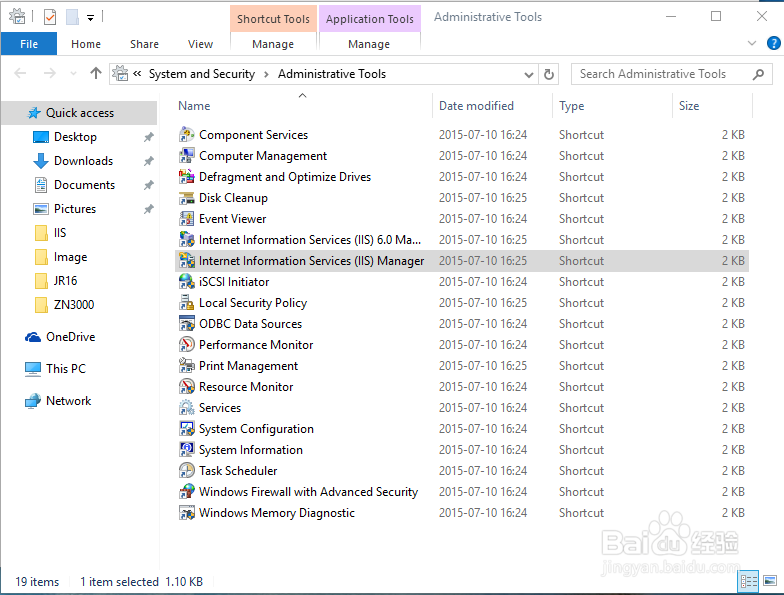Screen dimensions: 784x595
Task: Expand the ribbon with the chevron
Action: (752, 43)
